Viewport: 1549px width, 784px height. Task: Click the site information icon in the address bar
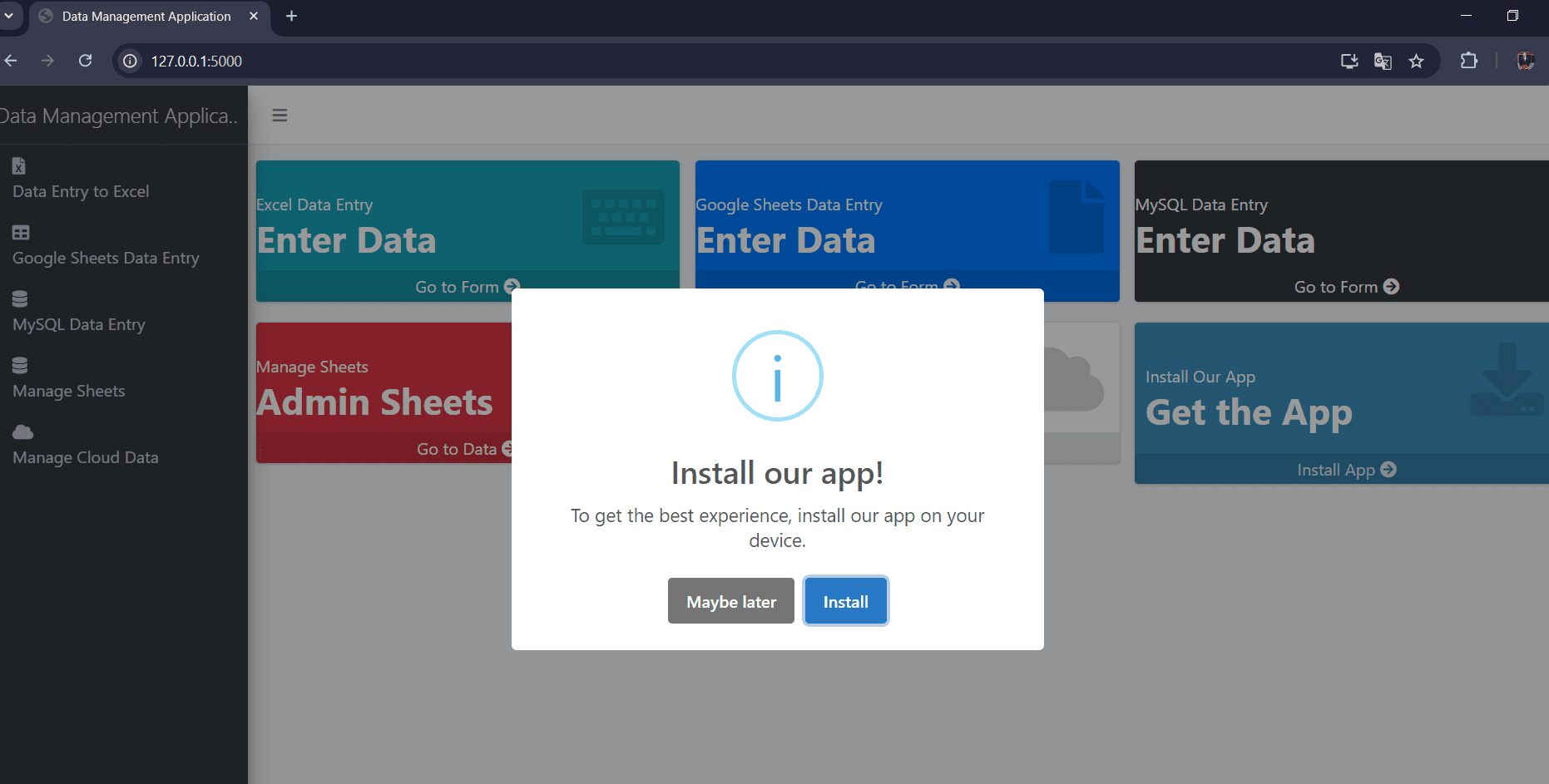[x=130, y=61]
